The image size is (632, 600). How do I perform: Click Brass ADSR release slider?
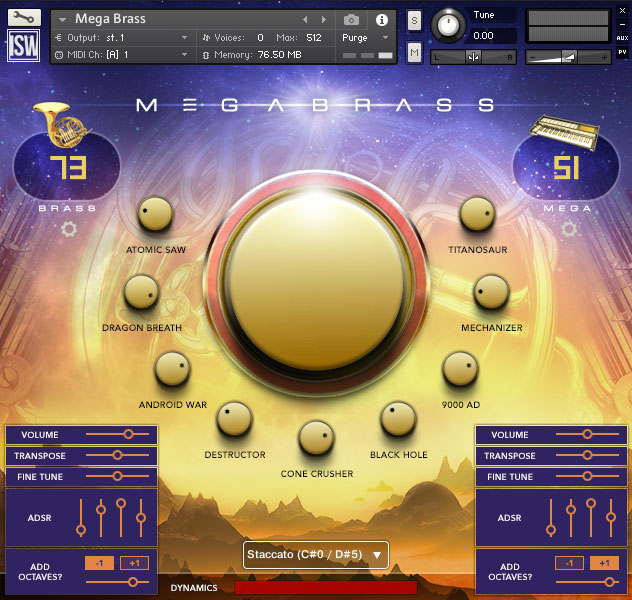(141, 518)
